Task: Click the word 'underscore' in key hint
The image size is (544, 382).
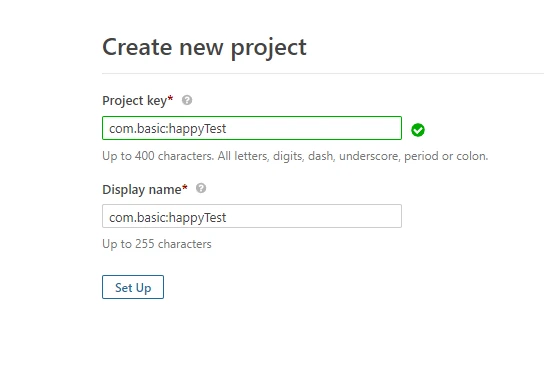Action: click(x=370, y=156)
